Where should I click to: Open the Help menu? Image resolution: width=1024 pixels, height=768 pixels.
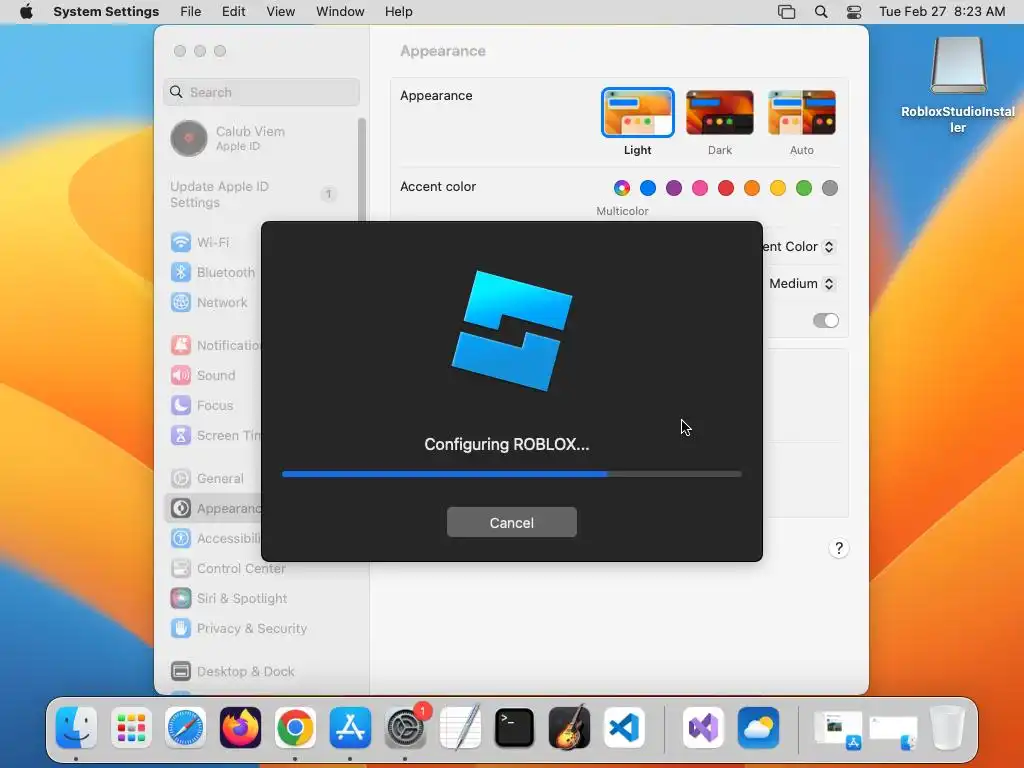[398, 12]
